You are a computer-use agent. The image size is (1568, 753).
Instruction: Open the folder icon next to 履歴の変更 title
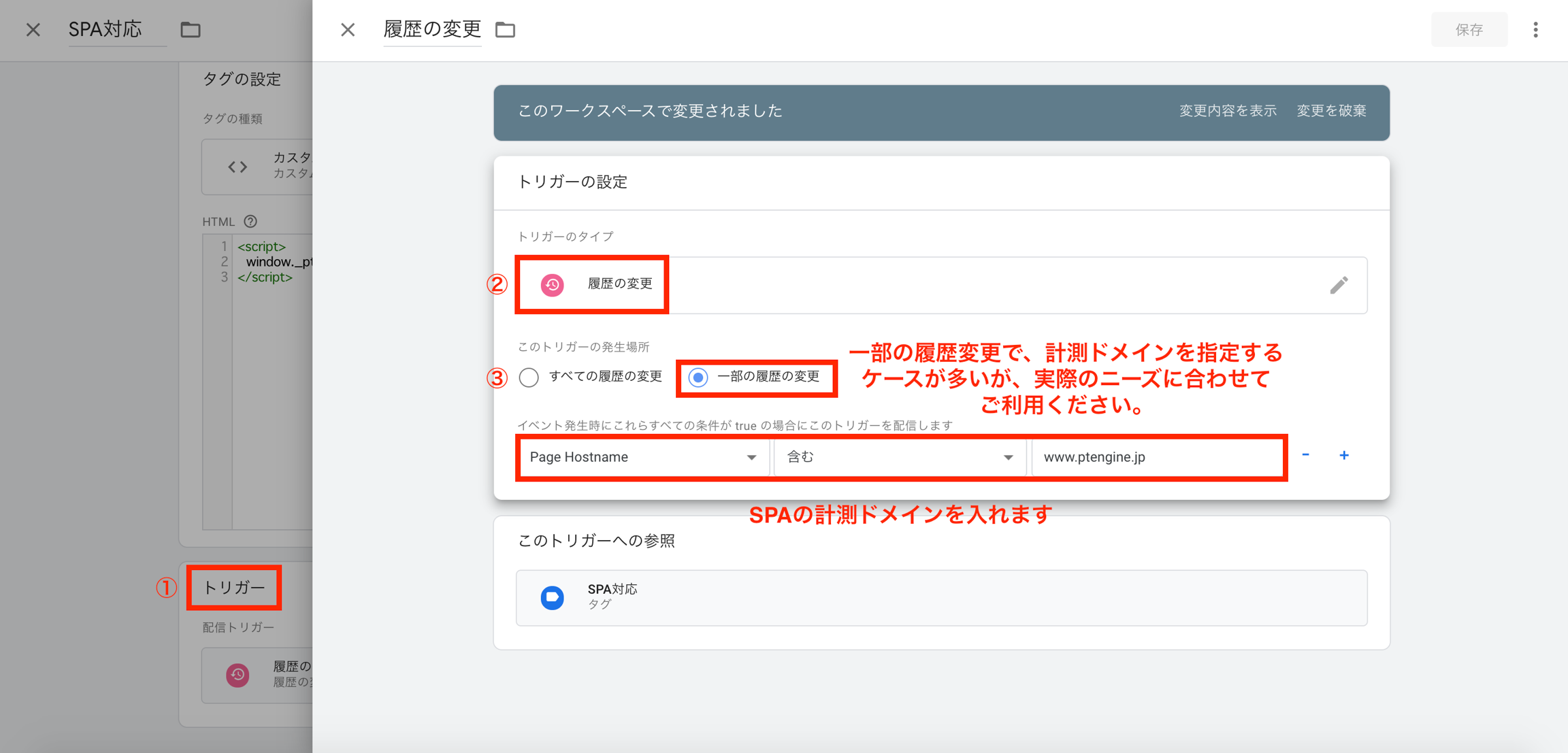pyautogui.click(x=505, y=30)
